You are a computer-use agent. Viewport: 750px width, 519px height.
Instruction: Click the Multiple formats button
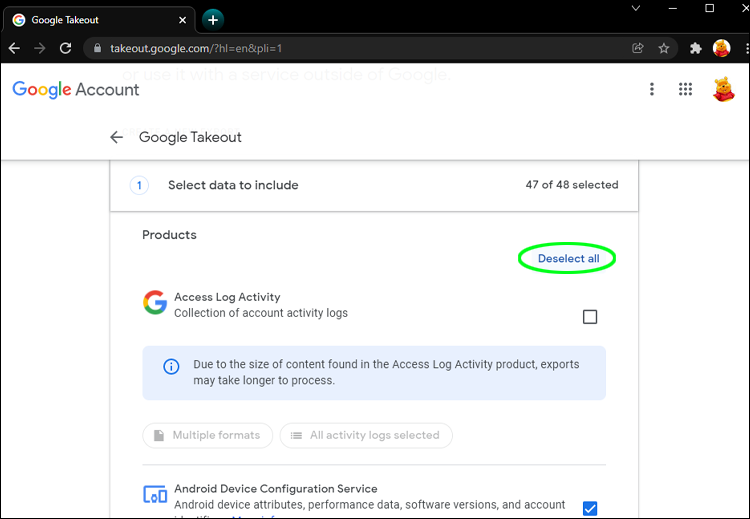(x=207, y=436)
